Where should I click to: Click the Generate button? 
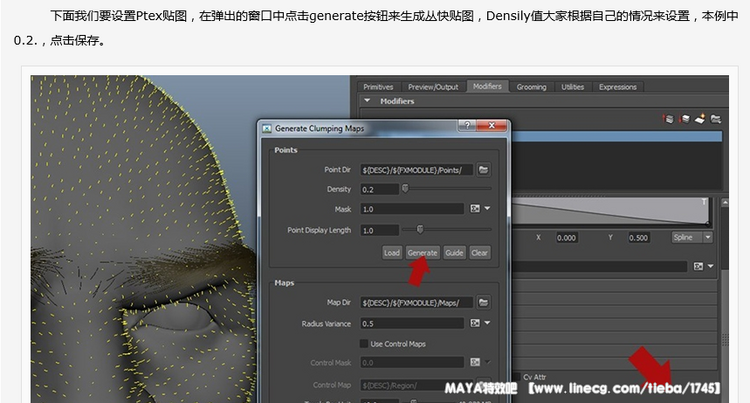click(x=422, y=253)
